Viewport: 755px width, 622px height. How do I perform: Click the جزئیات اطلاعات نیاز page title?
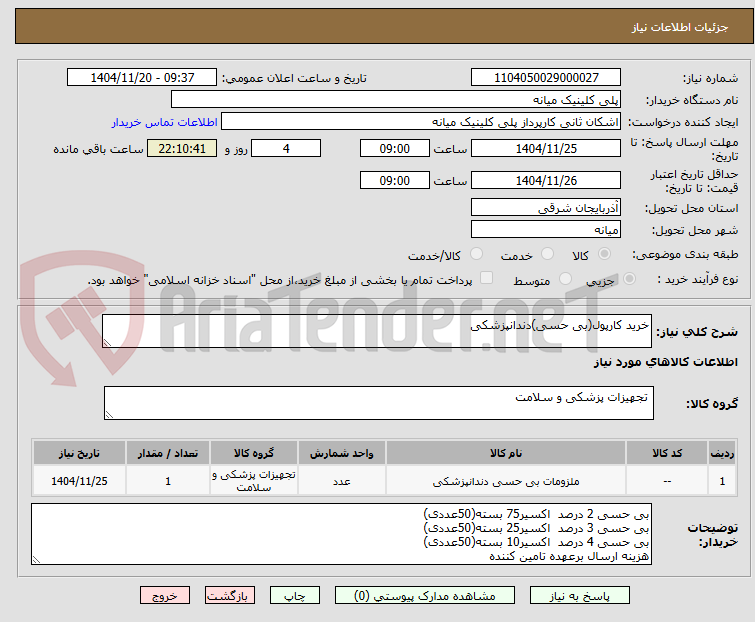point(679,27)
